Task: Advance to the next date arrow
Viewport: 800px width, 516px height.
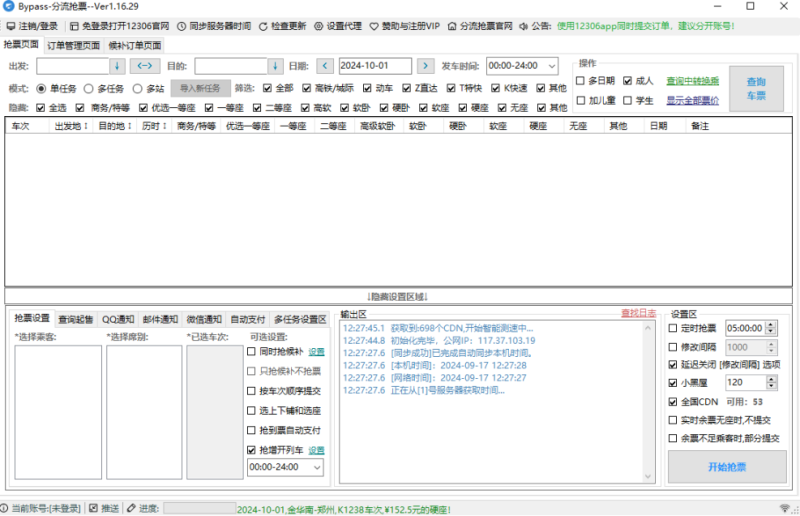Action: pyautogui.click(x=425, y=66)
